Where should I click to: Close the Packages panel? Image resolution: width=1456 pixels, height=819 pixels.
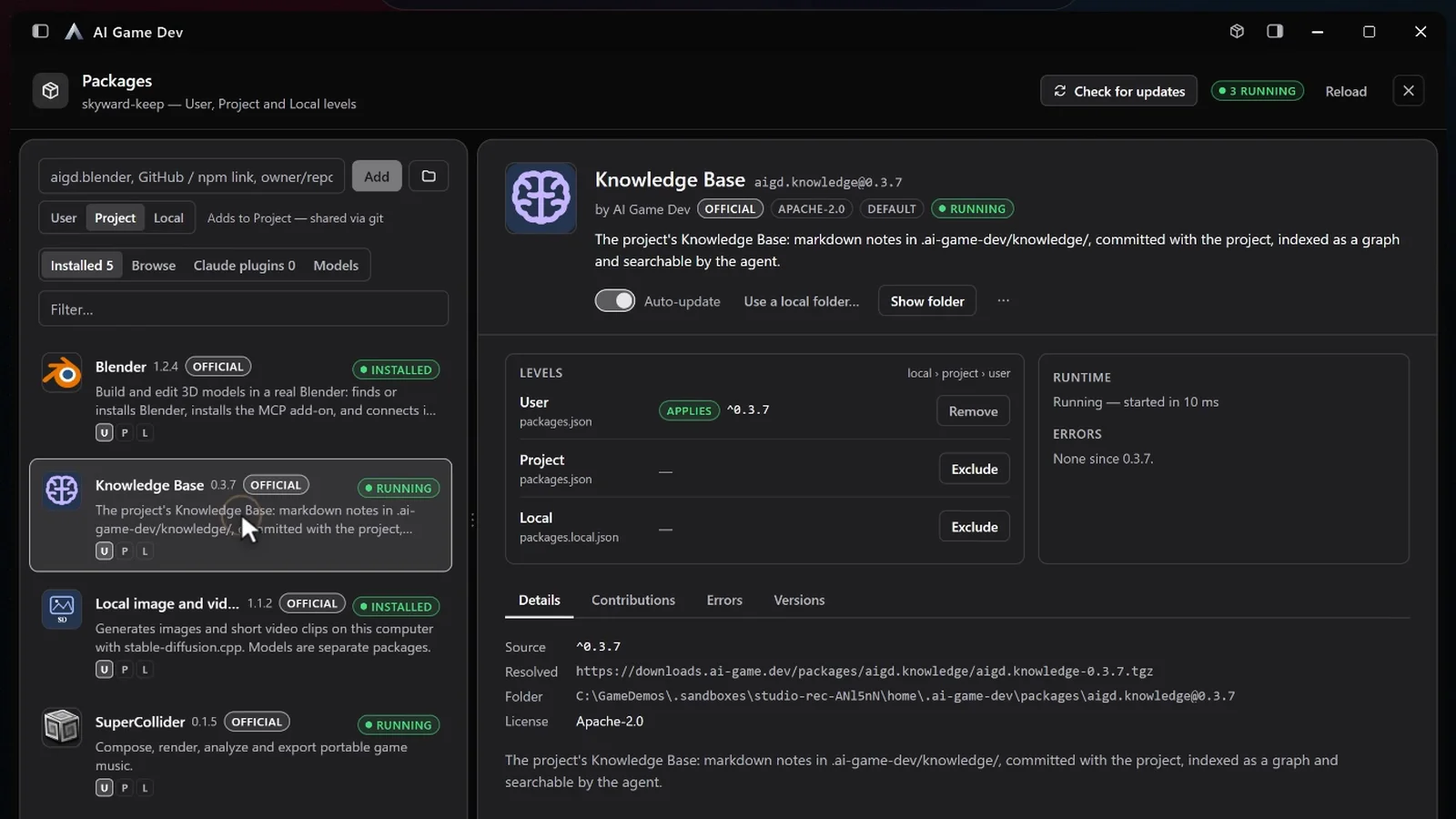point(1409,91)
